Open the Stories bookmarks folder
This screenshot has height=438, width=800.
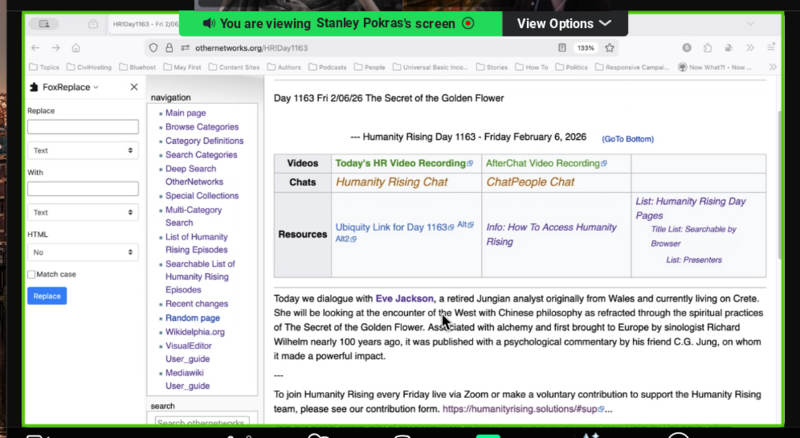coord(492,67)
